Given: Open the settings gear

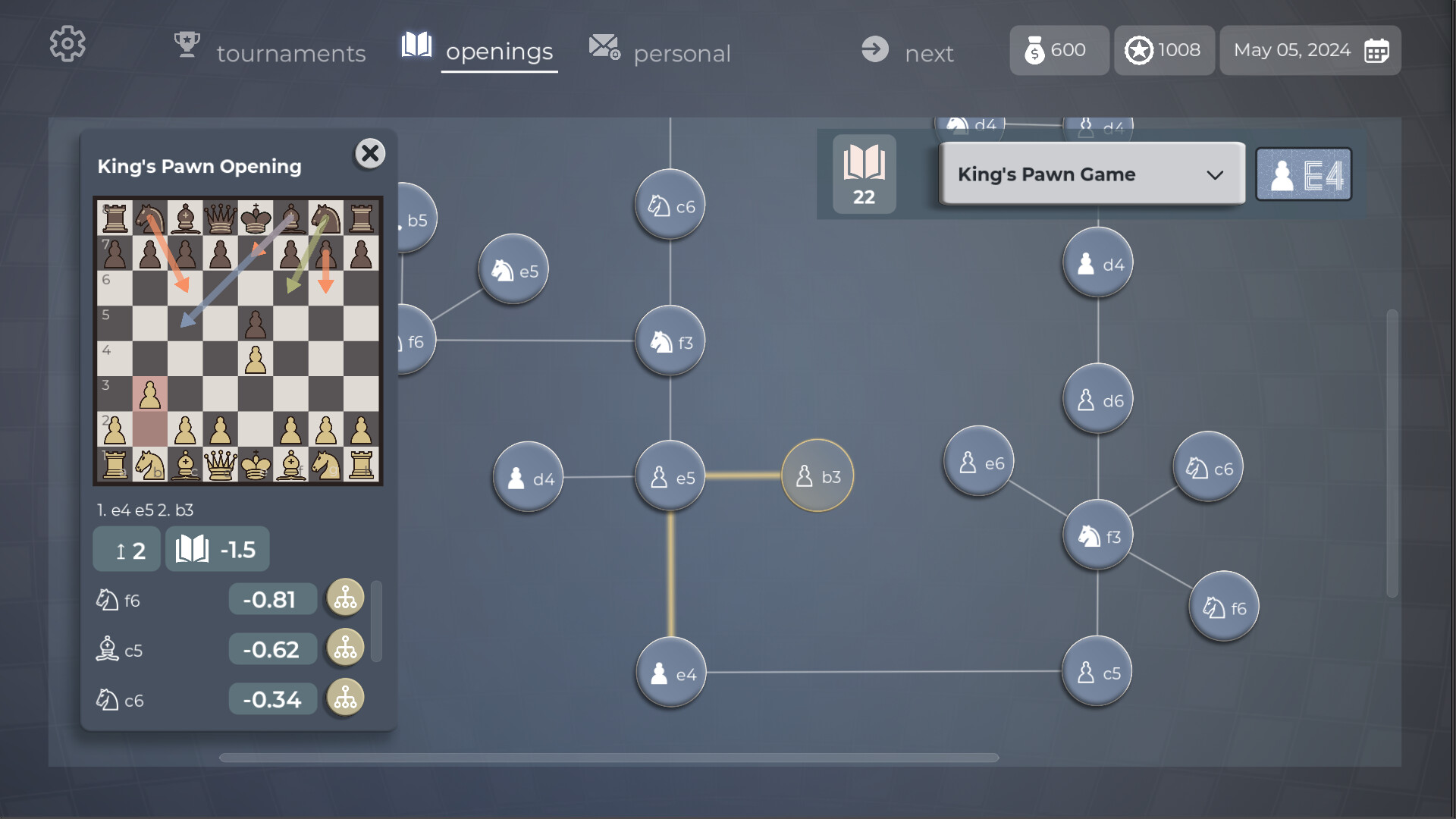Looking at the screenshot, I should point(67,43).
